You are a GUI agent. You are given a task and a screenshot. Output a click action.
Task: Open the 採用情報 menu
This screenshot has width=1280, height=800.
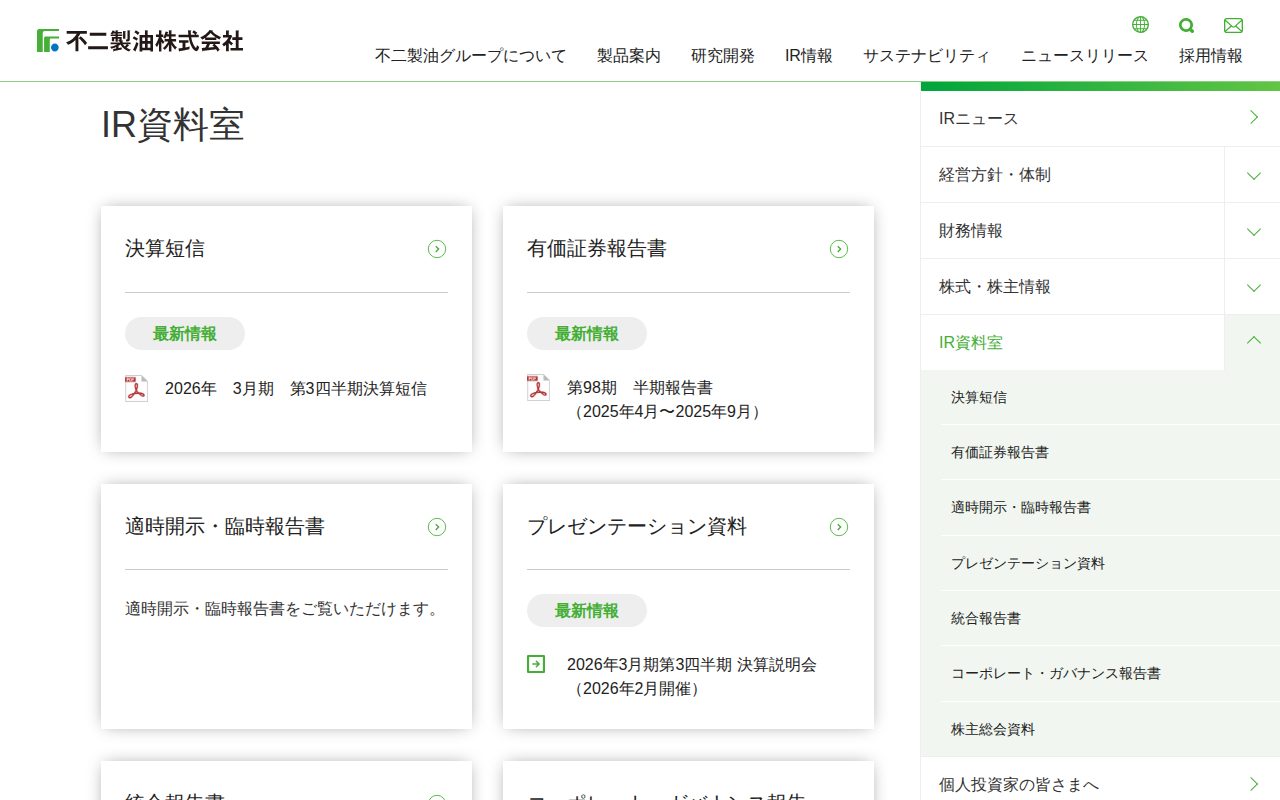pyautogui.click(x=1211, y=56)
